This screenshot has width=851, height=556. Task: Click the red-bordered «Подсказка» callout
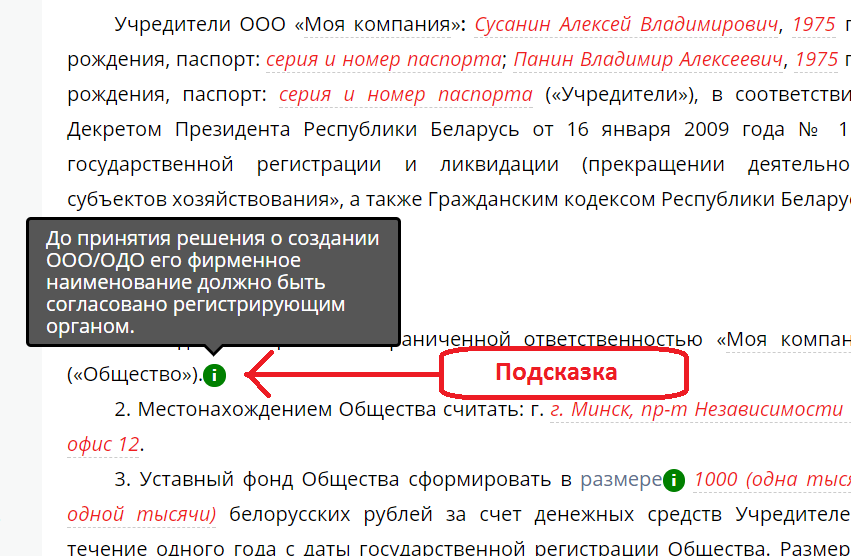pyautogui.click(x=563, y=374)
